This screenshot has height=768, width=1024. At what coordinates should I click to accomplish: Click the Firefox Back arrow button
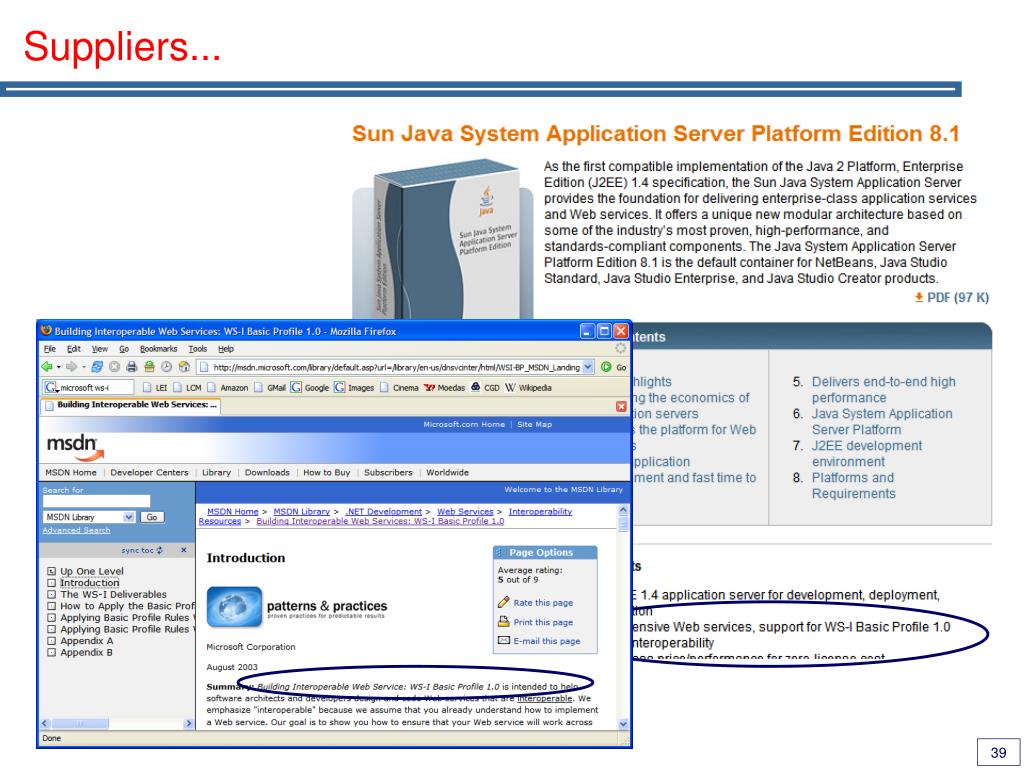click(47, 367)
